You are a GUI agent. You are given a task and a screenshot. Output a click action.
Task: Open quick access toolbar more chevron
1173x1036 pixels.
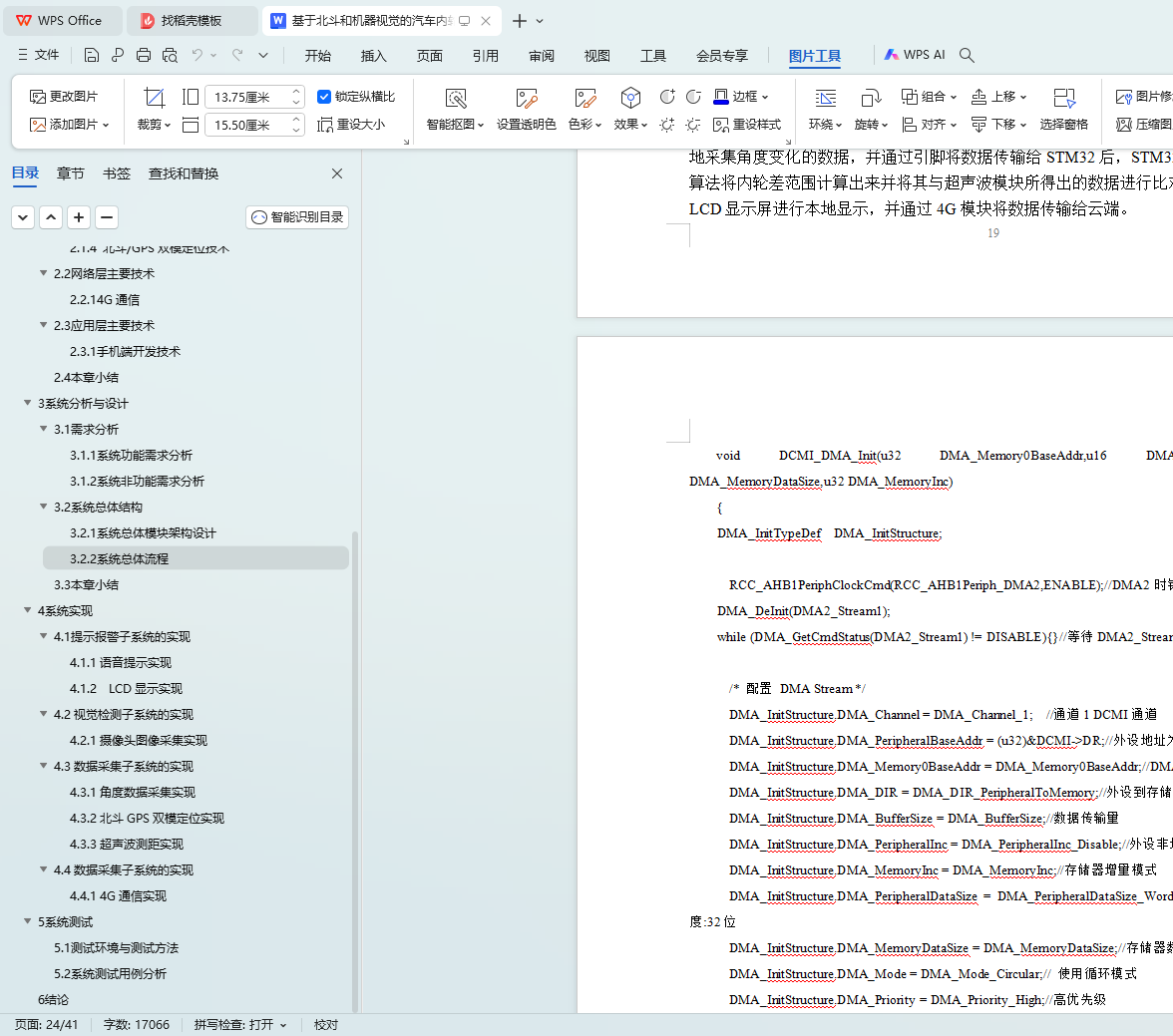pyautogui.click(x=263, y=55)
